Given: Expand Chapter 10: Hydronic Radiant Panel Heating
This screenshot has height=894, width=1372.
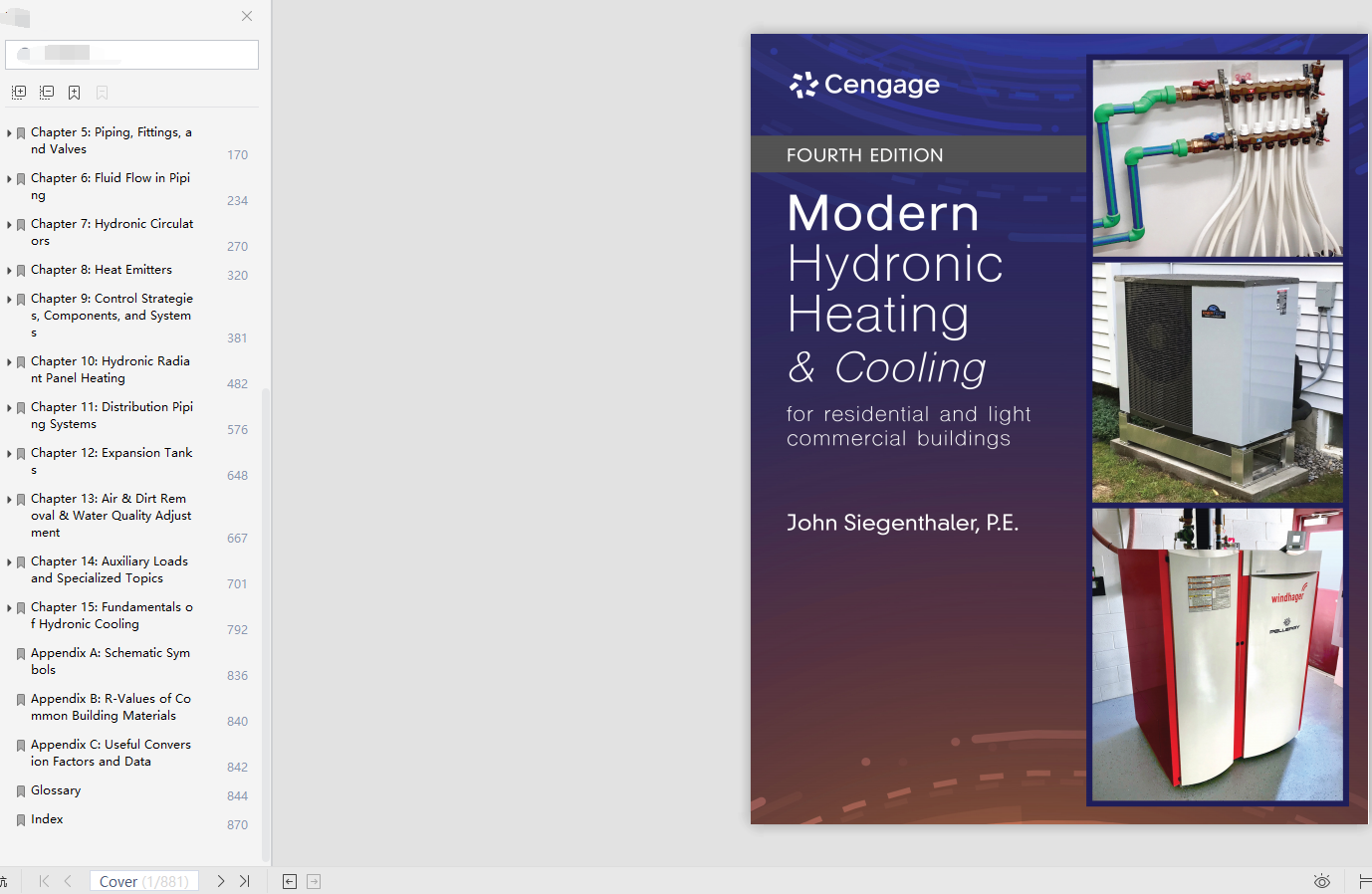Looking at the screenshot, I should coord(10,361).
